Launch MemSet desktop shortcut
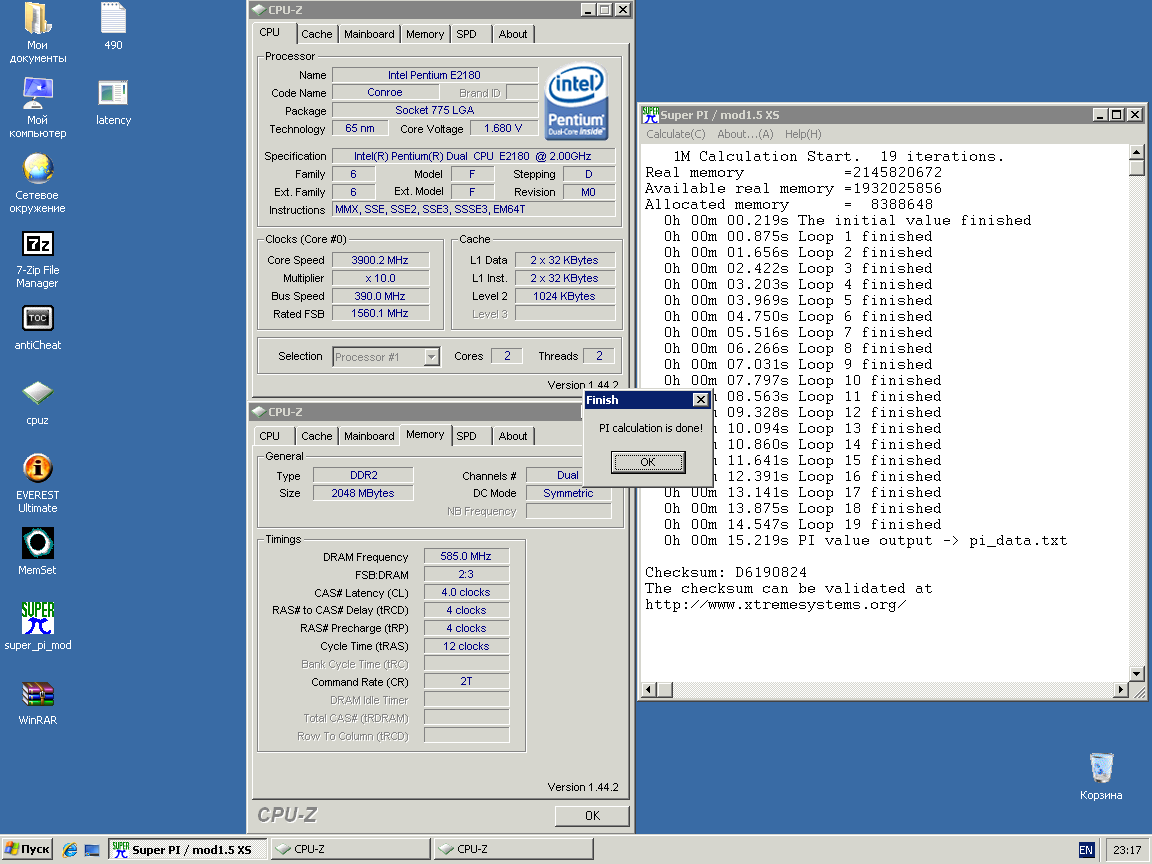Screen dimensions: 1152x864 [37, 551]
